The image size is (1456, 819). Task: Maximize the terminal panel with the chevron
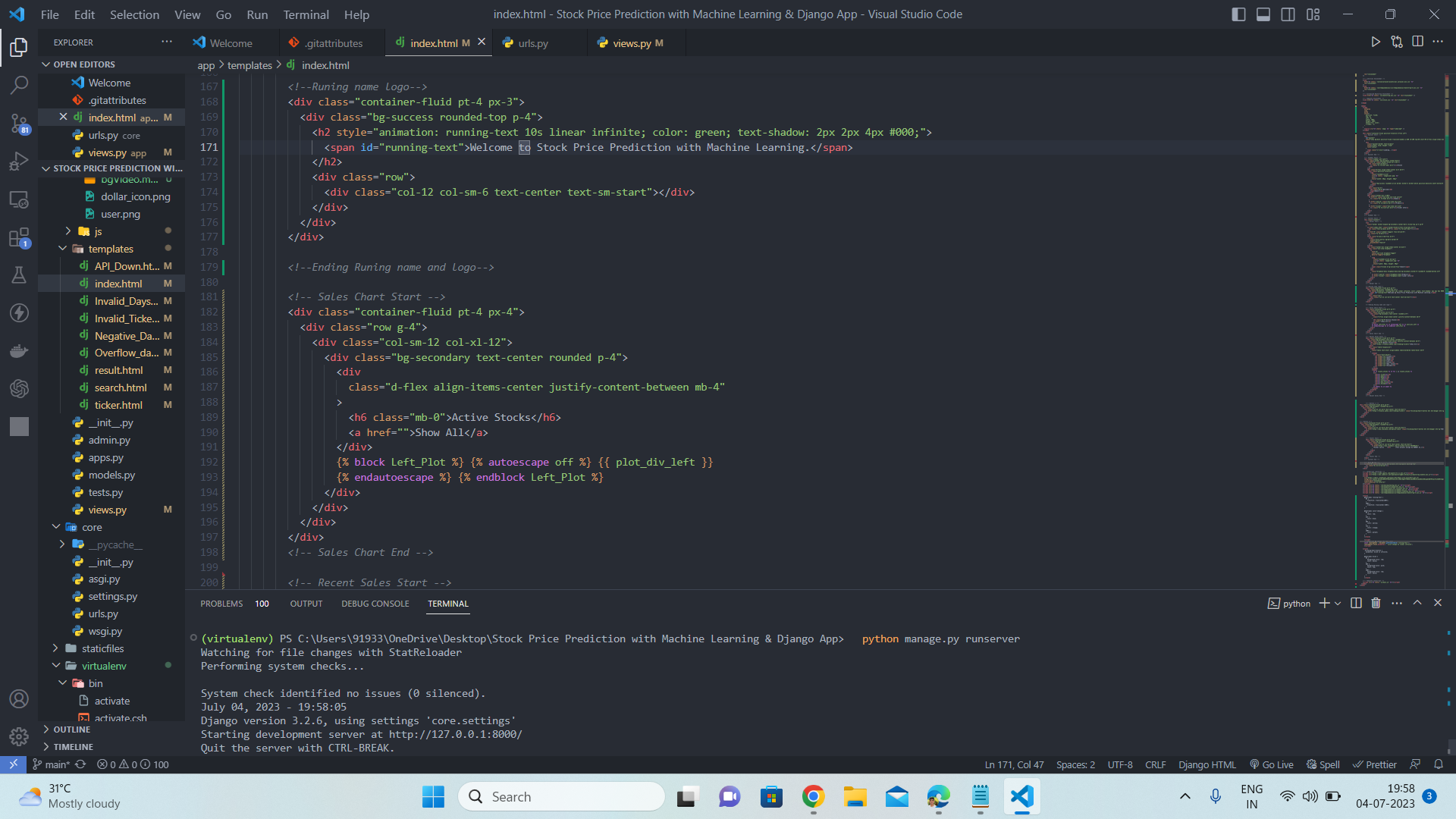[x=1417, y=603]
